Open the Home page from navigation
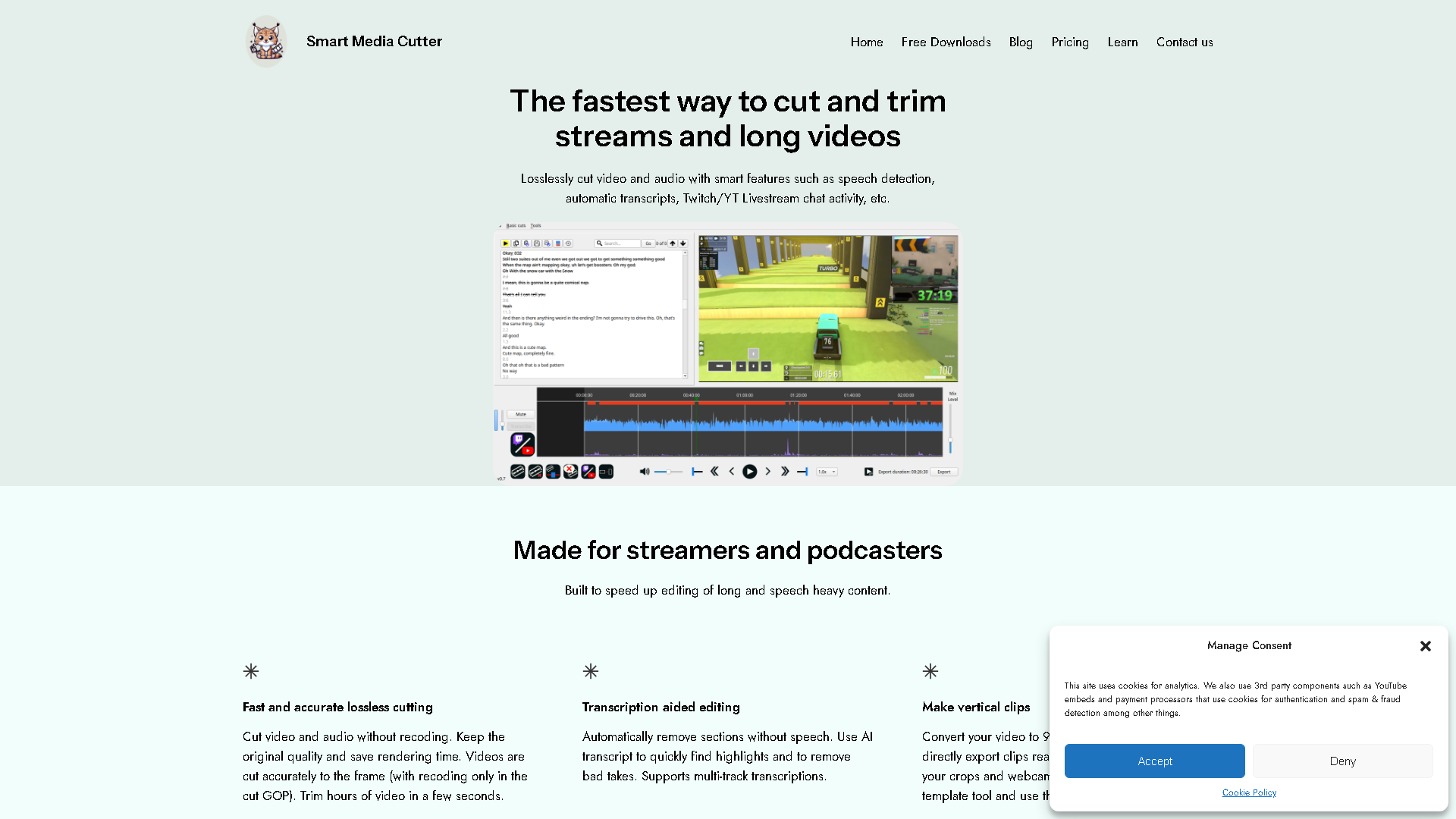The image size is (1456, 819). 867,42
